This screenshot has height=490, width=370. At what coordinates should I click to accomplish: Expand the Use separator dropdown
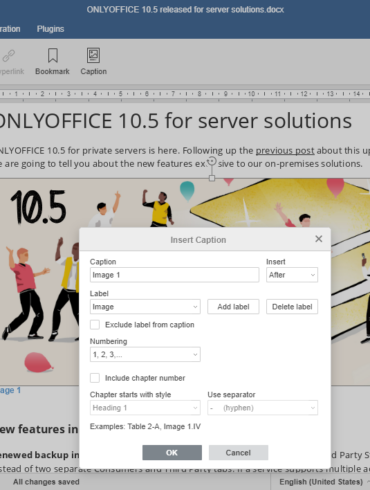263,408
